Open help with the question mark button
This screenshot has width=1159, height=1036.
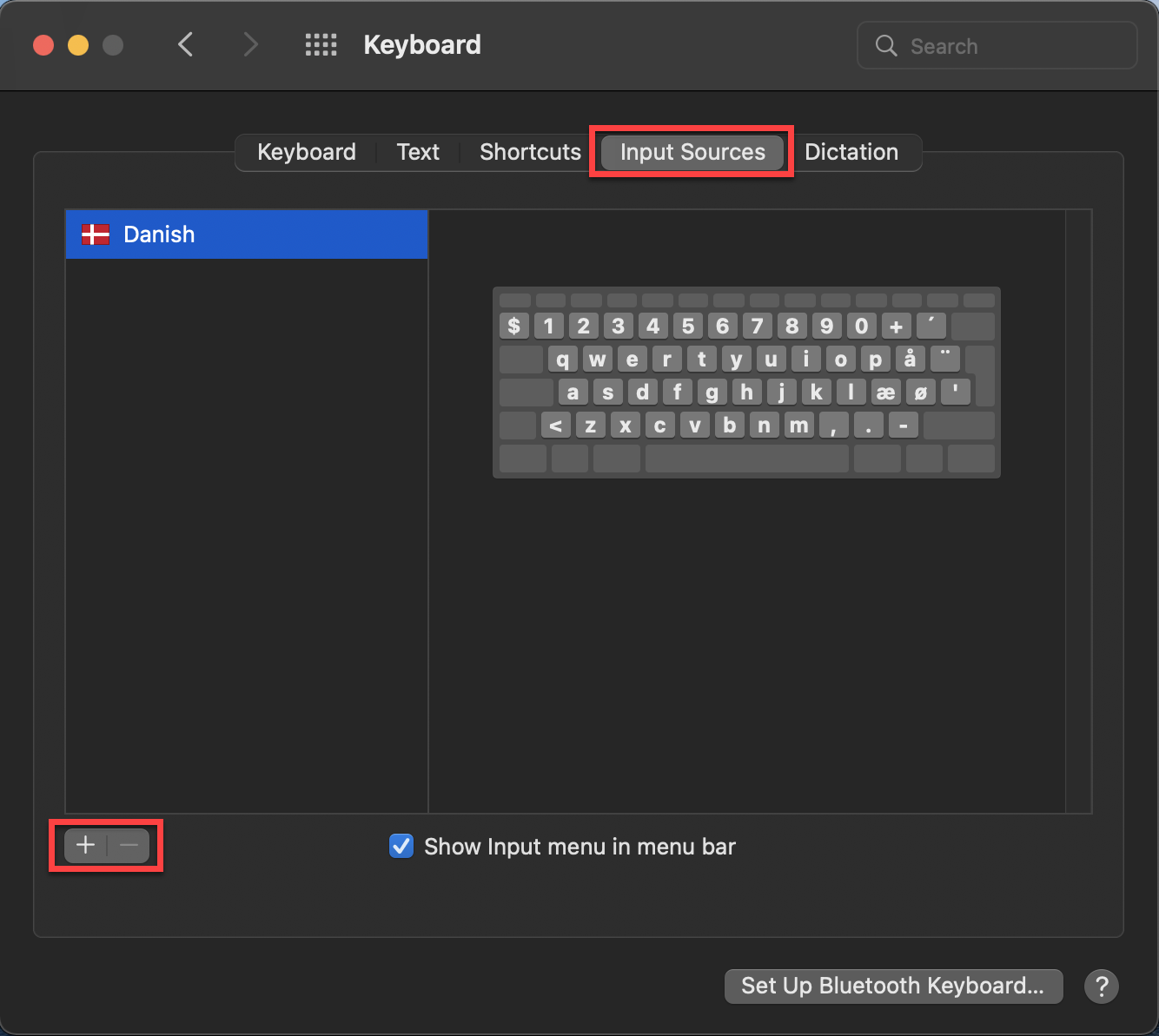[x=1102, y=987]
